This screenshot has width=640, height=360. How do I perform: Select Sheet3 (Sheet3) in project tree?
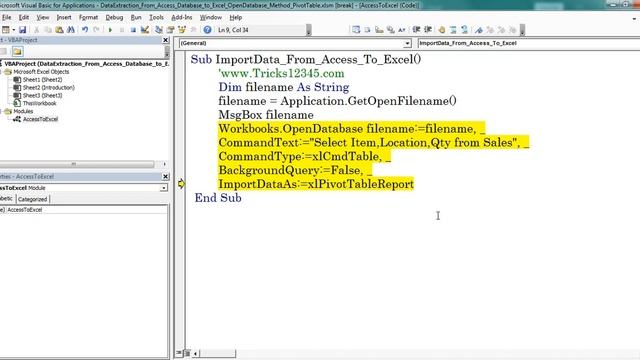pyautogui.click(x=42, y=96)
